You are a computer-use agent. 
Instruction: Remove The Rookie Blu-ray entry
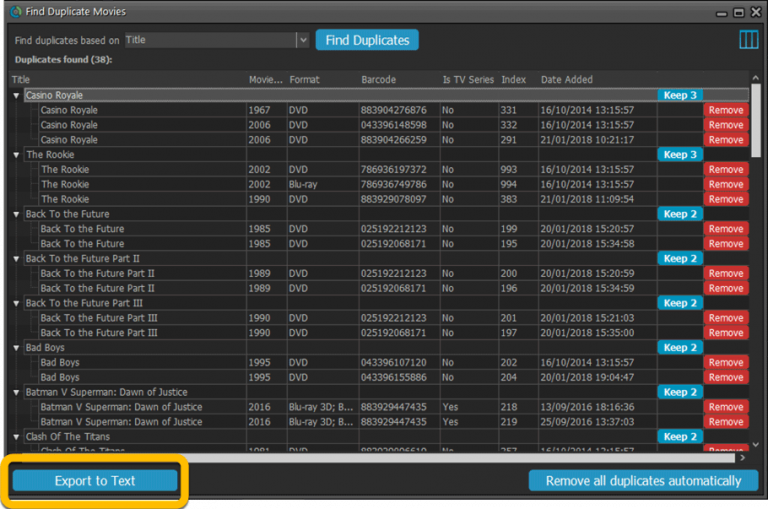(726, 184)
